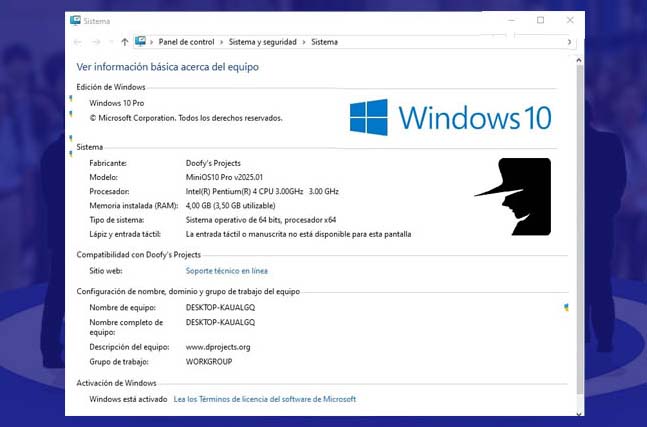The width and height of the screenshot is (647, 427).
Task: Go forward with the right arrow
Action: (x=96, y=42)
